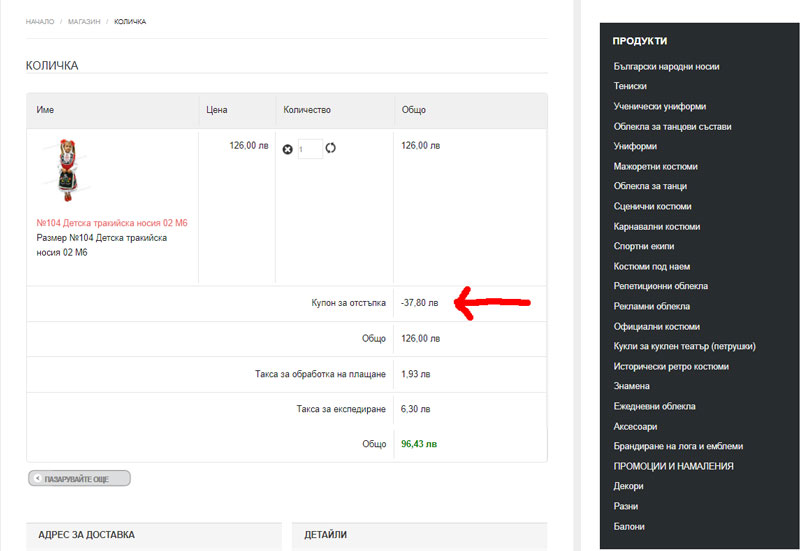Click the 6,30 лв shipping fee value

[415, 409]
